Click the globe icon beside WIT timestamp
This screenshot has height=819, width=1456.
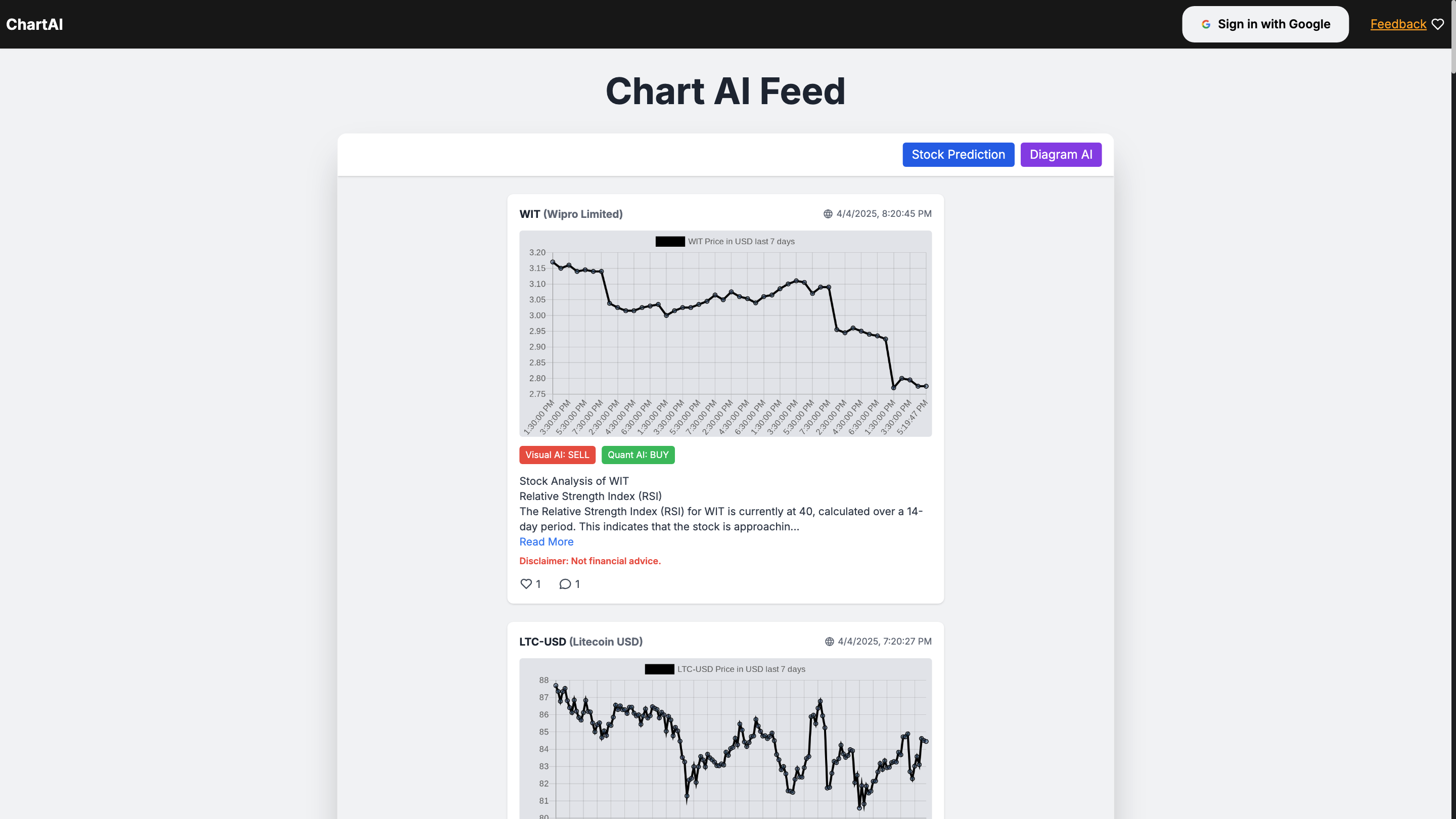click(x=828, y=214)
